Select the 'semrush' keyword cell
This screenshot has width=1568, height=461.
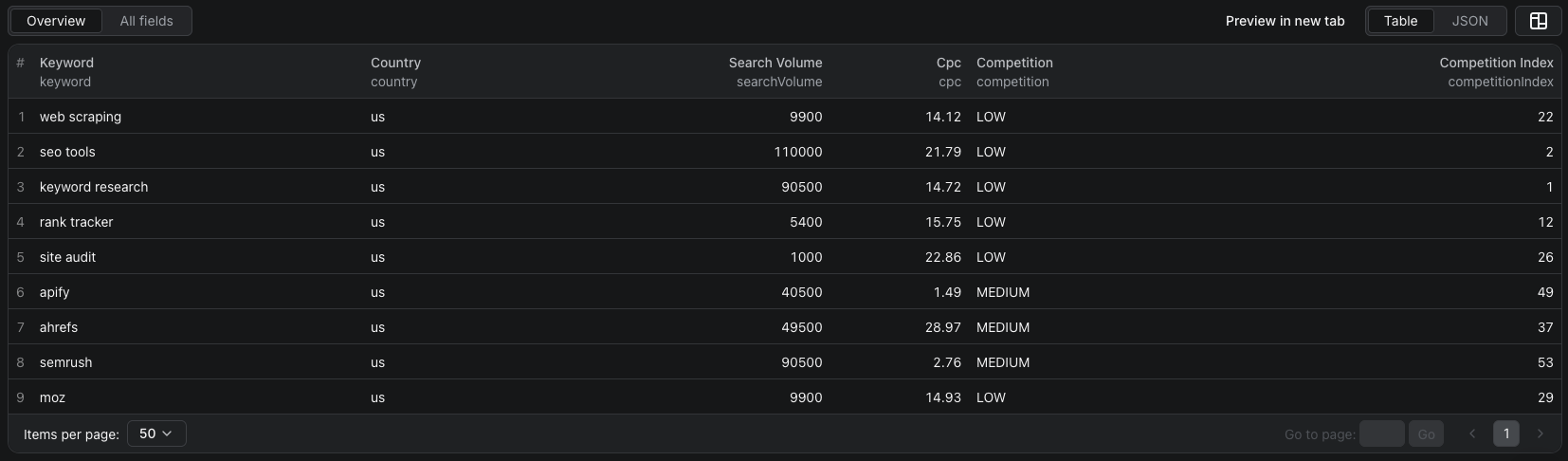(x=66, y=362)
